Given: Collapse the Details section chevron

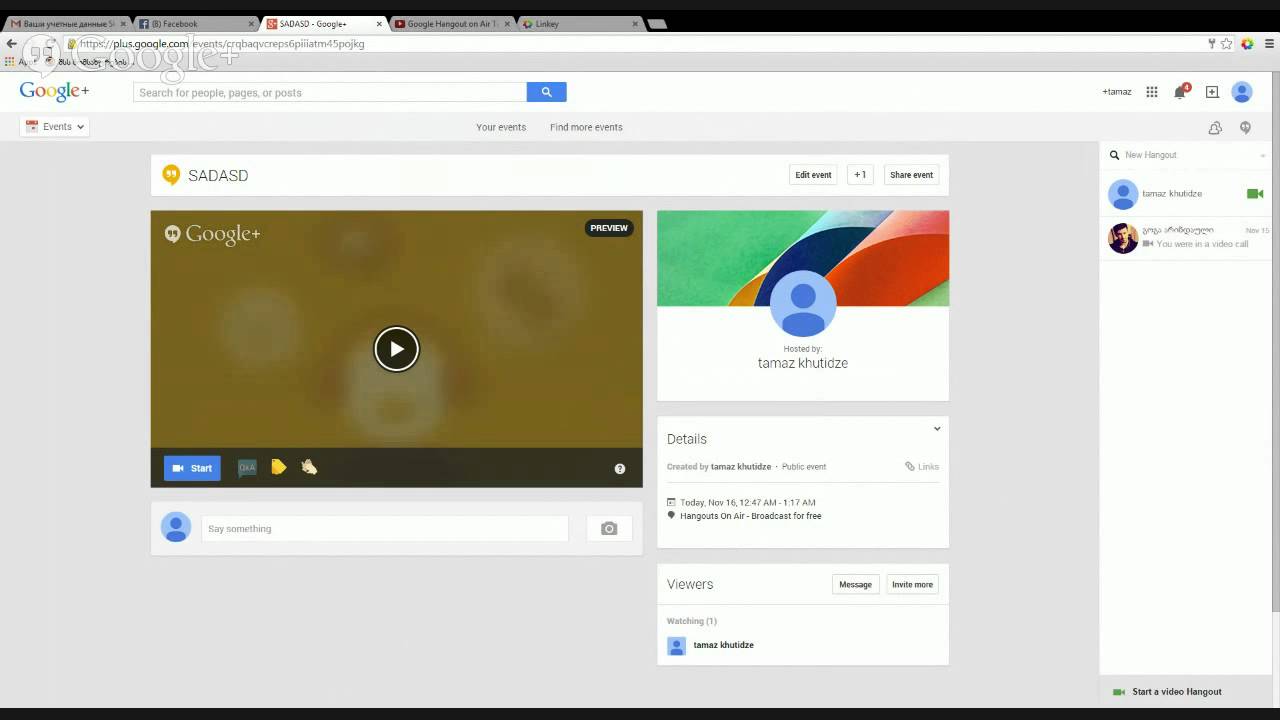Looking at the screenshot, I should (x=937, y=429).
